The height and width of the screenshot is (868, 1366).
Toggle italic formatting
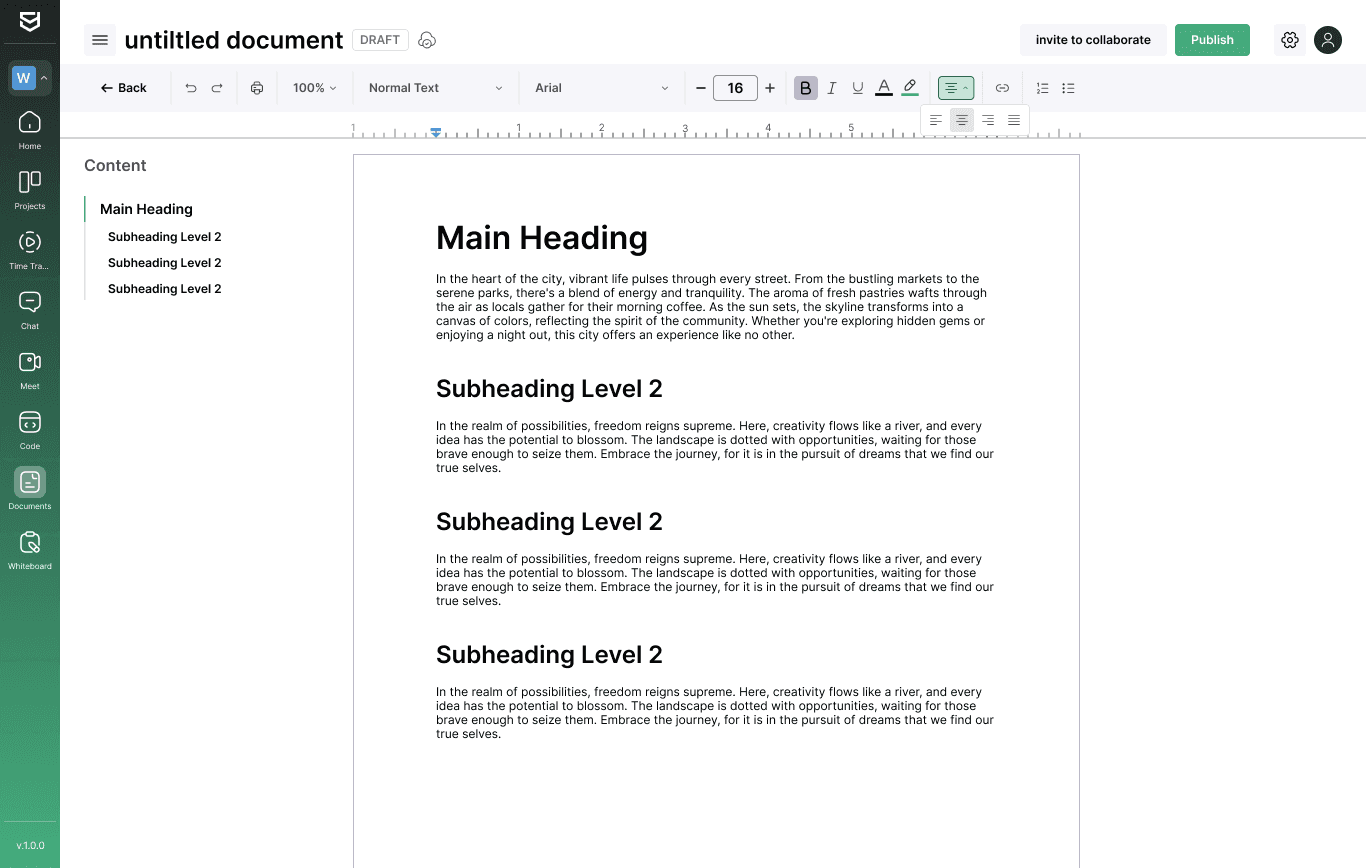[x=832, y=88]
